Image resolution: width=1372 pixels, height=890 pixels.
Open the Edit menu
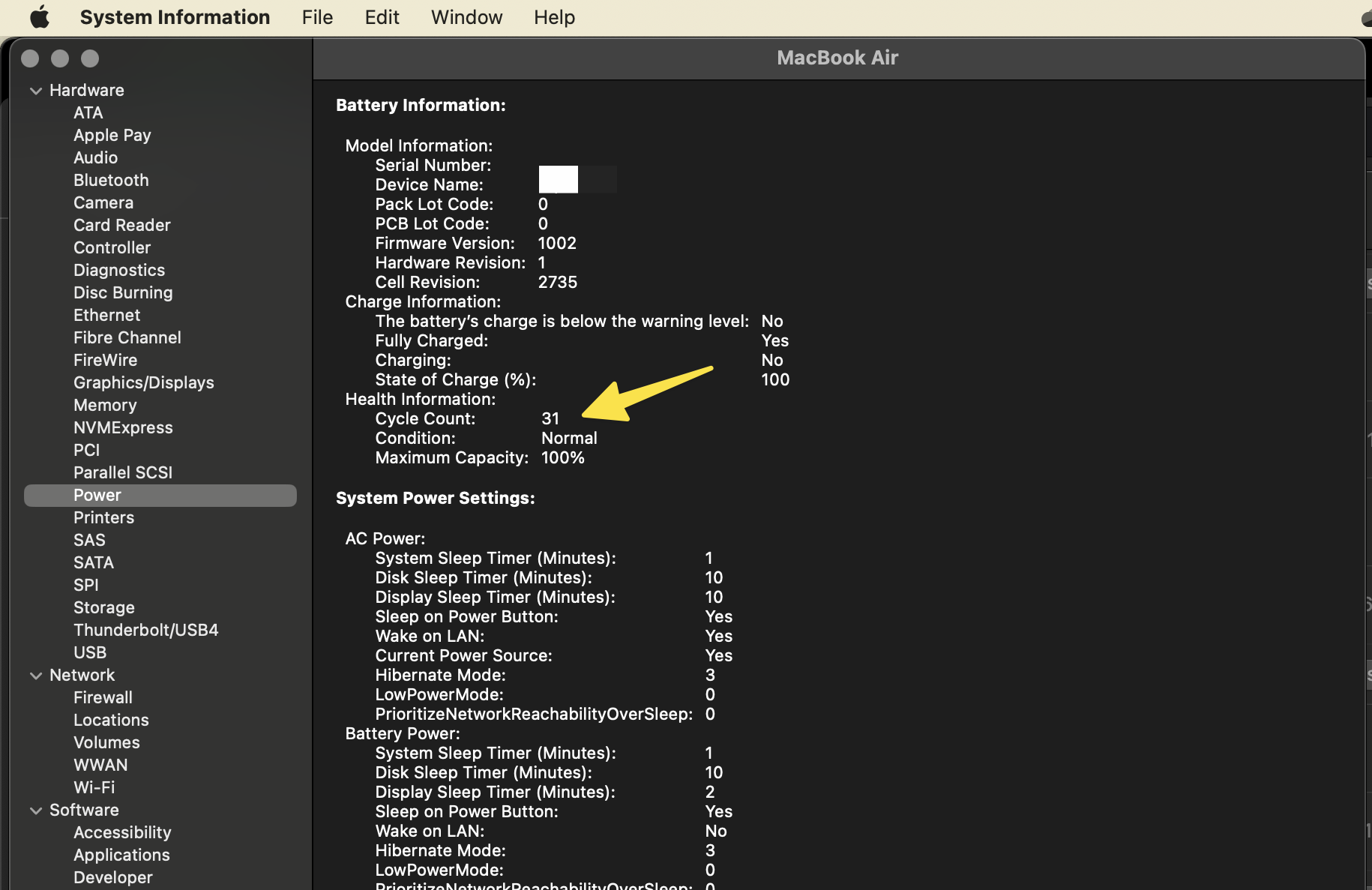(x=382, y=16)
